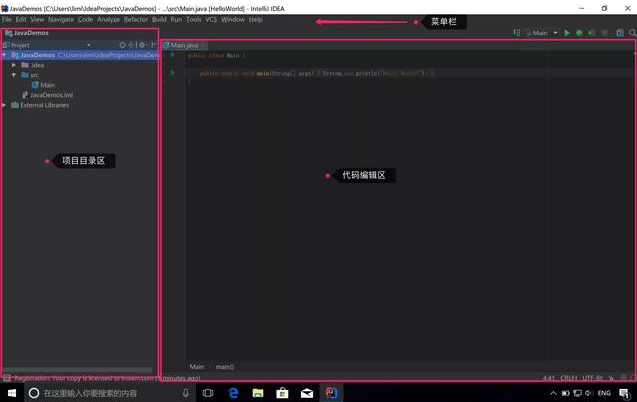Image resolution: width=637 pixels, height=402 pixels.
Task: Select the Main class in src folder
Action: 47,85
